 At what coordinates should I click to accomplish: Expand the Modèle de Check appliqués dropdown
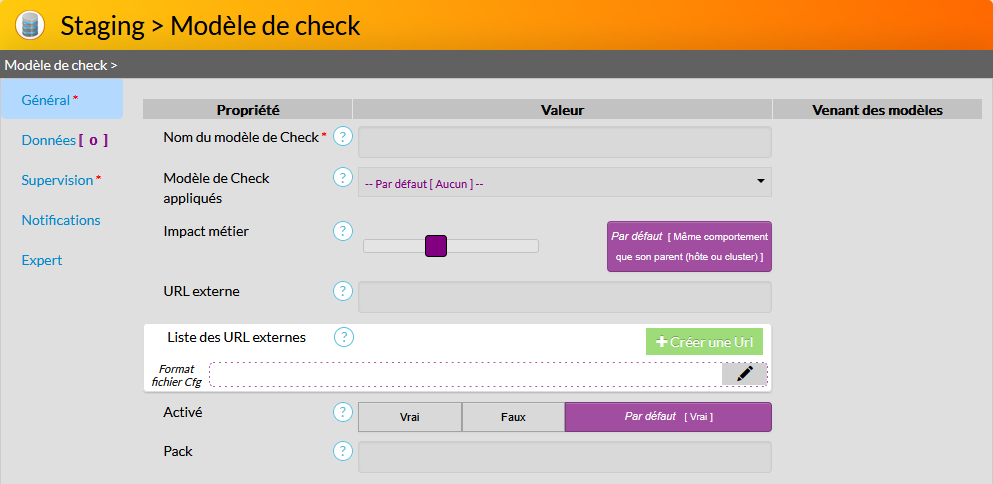pos(564,182)
